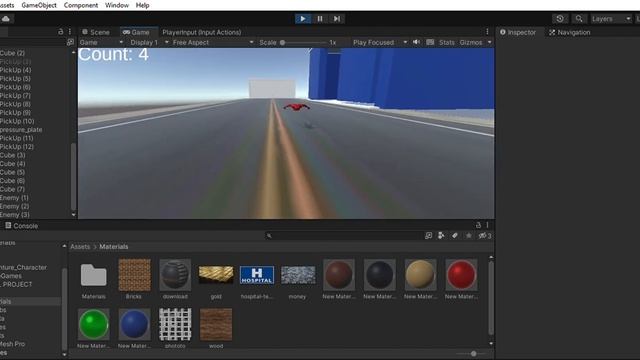The image size is (640, 360).
Task: Open the Window menu
Action: (117, 5)
